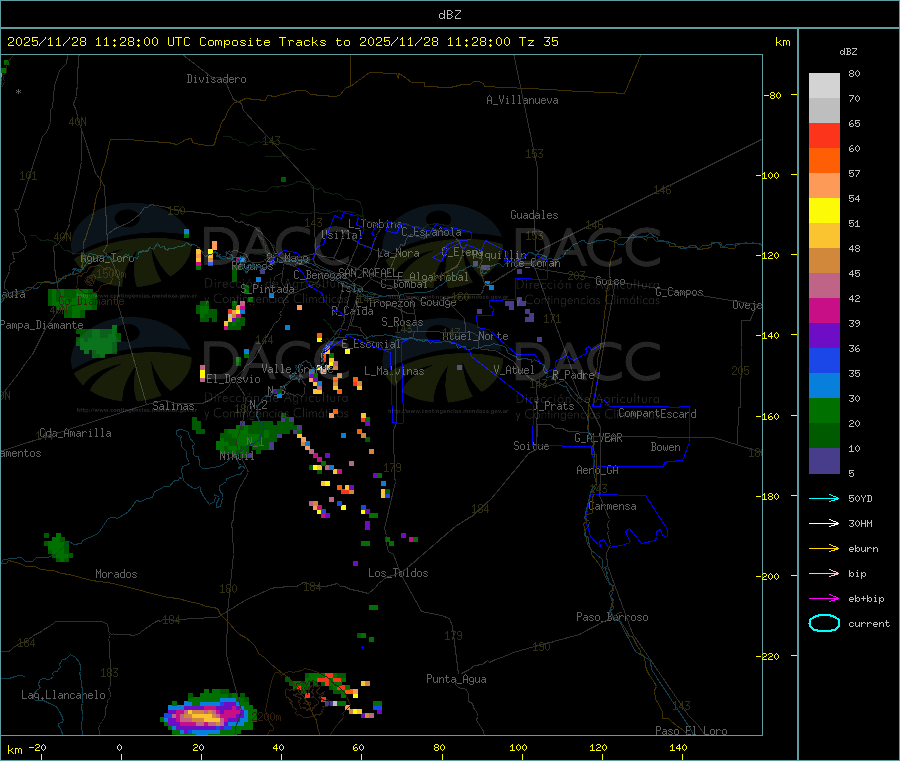The image size is (900, 761).
Task: Click the Agua_Toro place label
Action: click(107, 258)
